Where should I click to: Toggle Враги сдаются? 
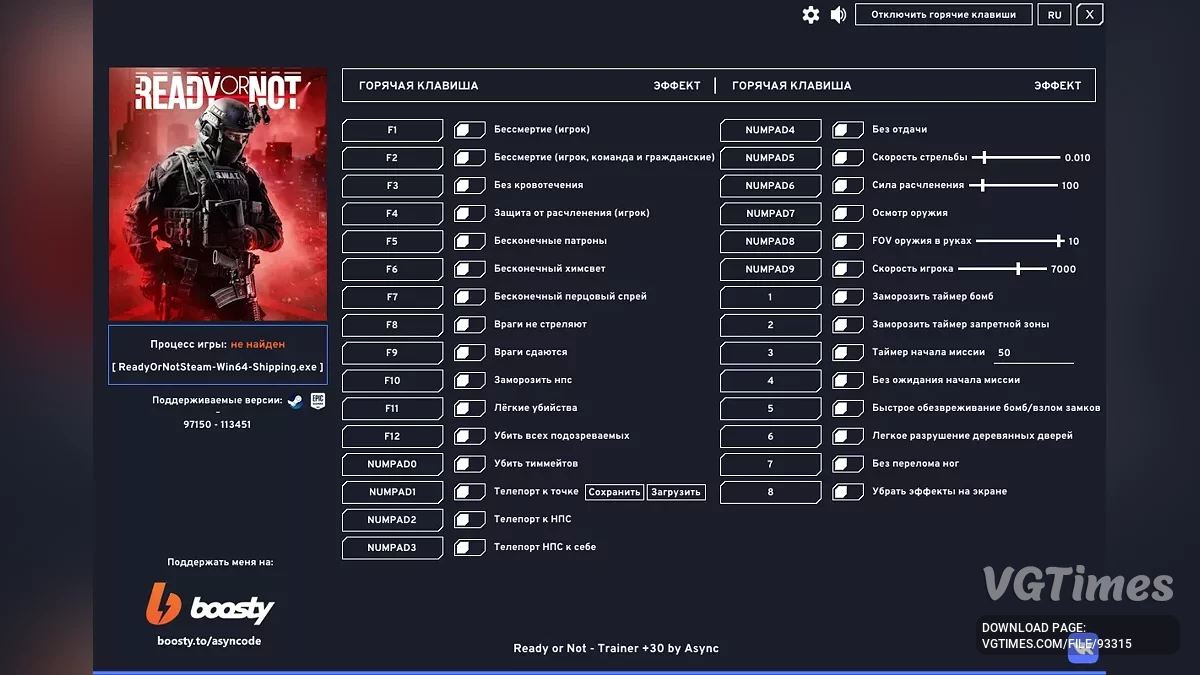(x=469, y=353)
